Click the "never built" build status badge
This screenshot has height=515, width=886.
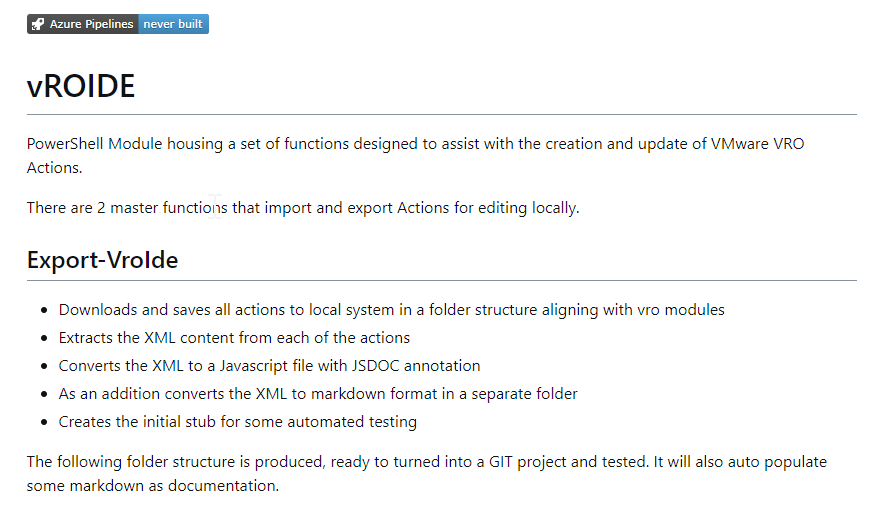(173, 24)
